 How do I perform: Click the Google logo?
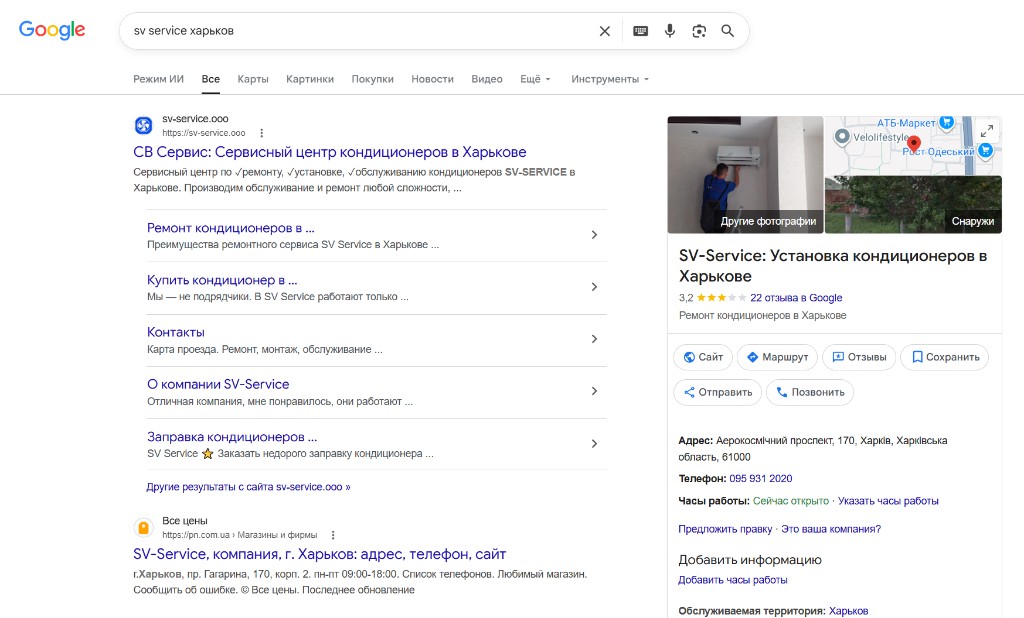[52, 30]
